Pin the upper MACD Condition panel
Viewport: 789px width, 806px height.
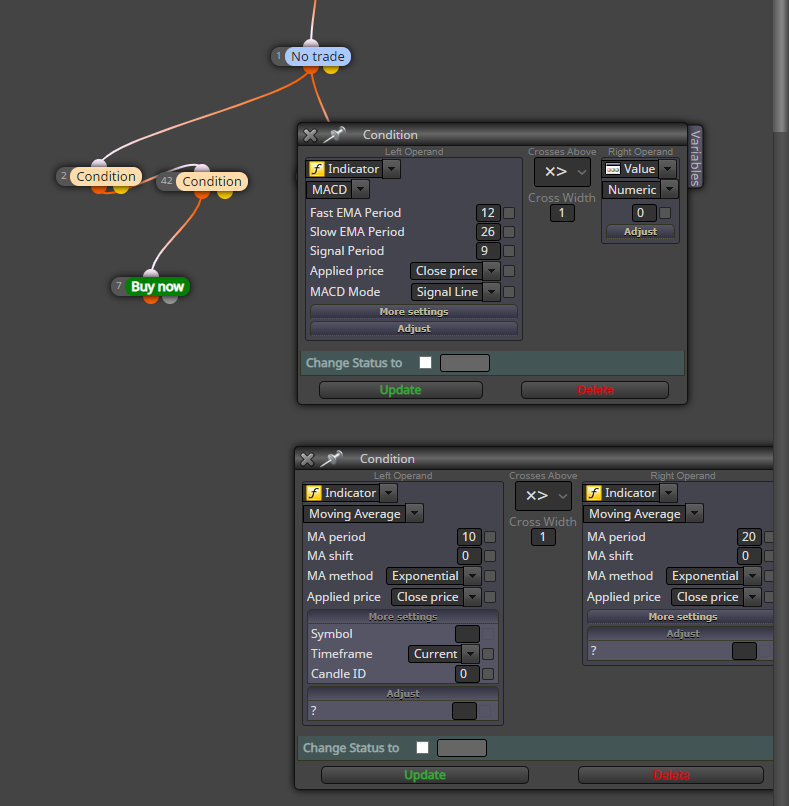click(335, 135)
